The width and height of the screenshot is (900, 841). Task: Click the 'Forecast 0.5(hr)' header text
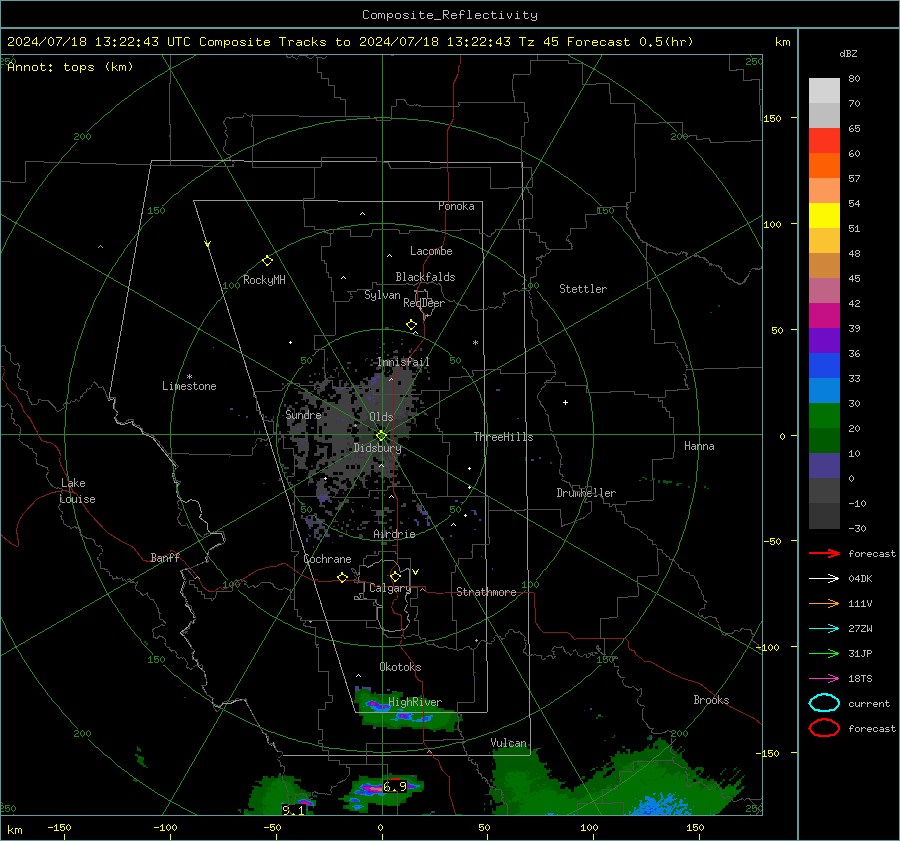(630, 42)
